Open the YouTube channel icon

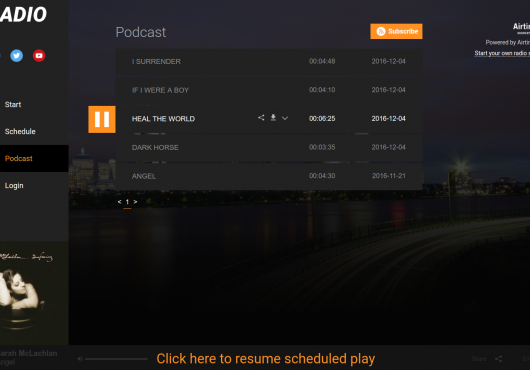(x=39, y=55)
